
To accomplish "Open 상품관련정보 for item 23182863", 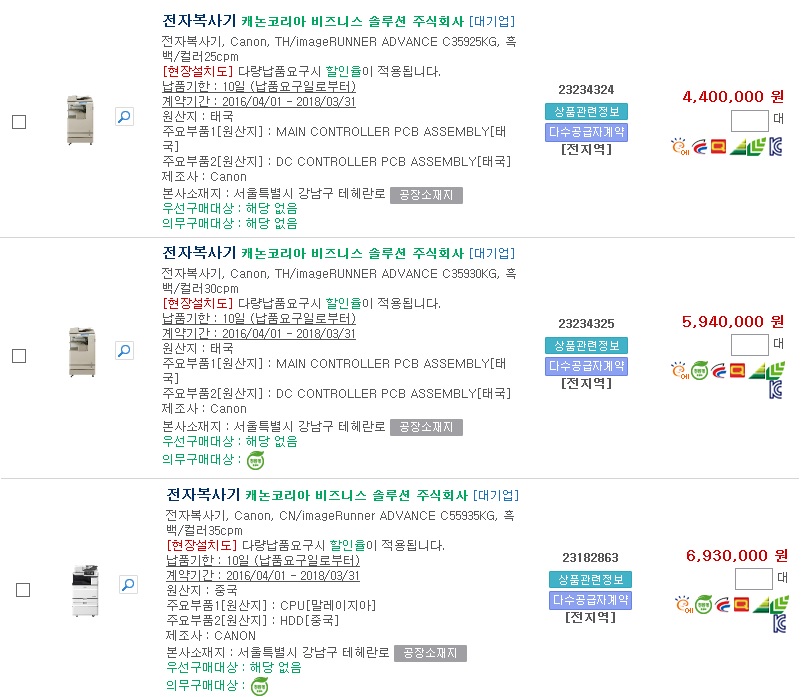I will click(x=590, y=580).
